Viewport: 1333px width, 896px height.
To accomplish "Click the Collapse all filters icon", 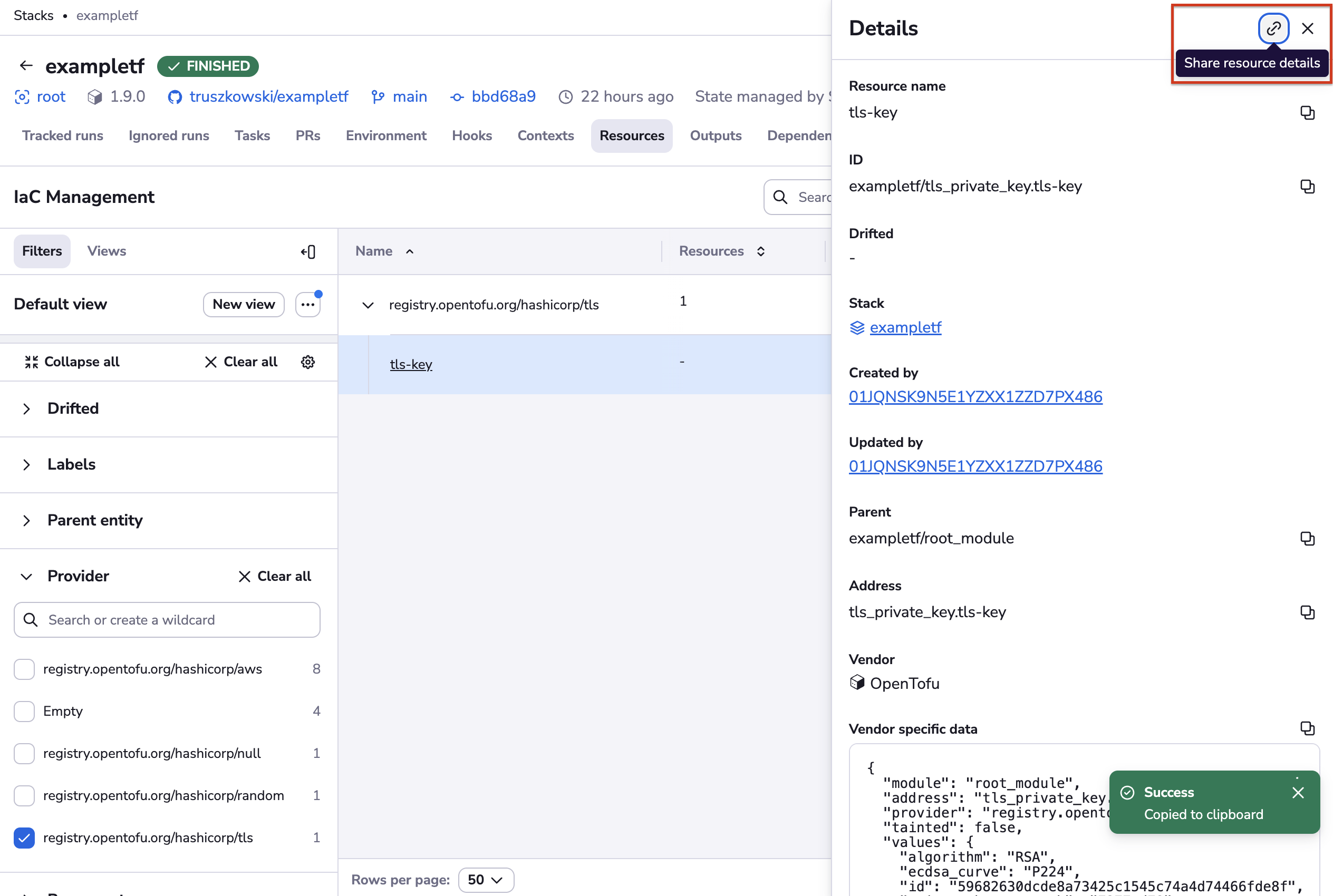I will click(32, 361).
